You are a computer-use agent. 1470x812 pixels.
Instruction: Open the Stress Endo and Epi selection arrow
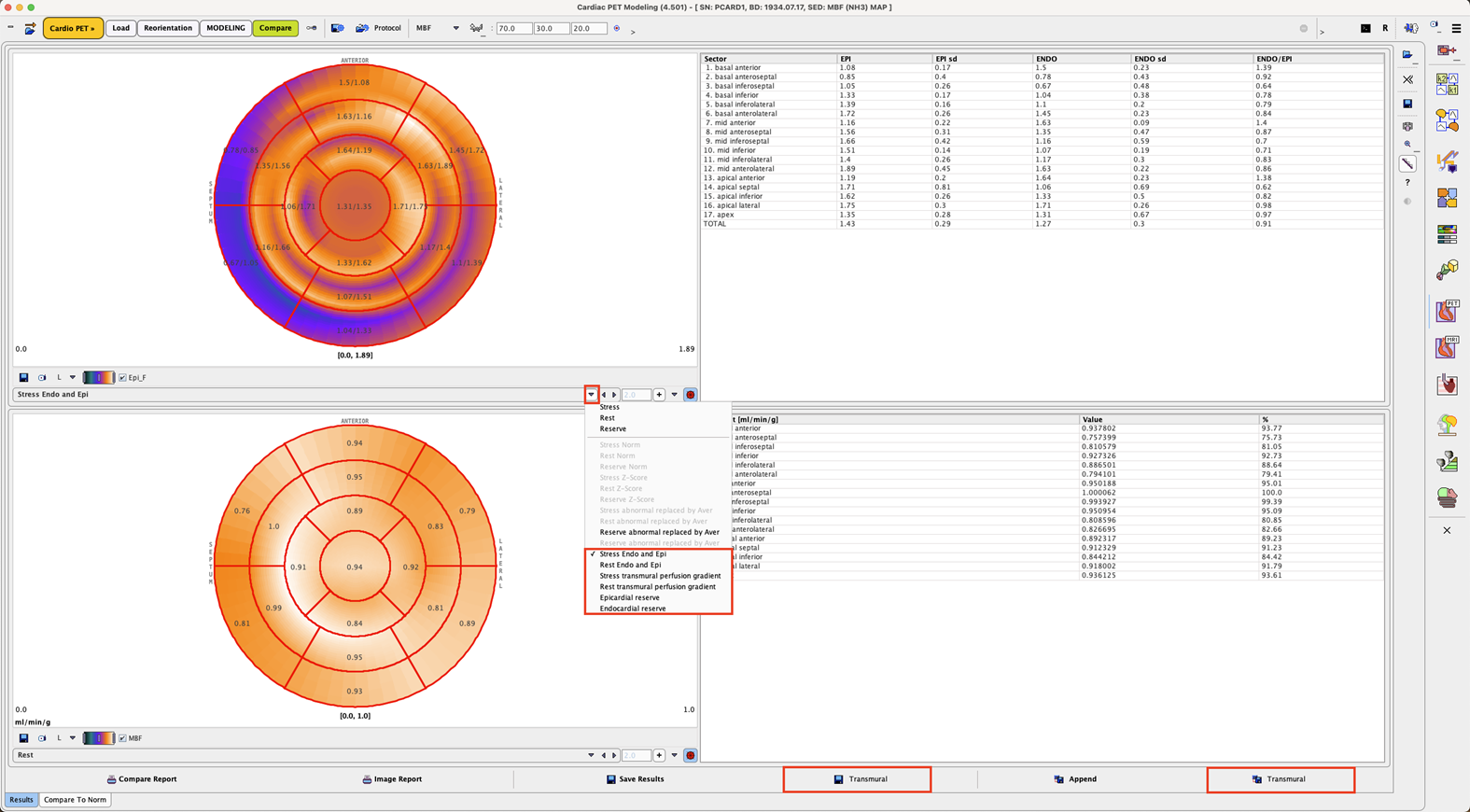click(591, 395)
